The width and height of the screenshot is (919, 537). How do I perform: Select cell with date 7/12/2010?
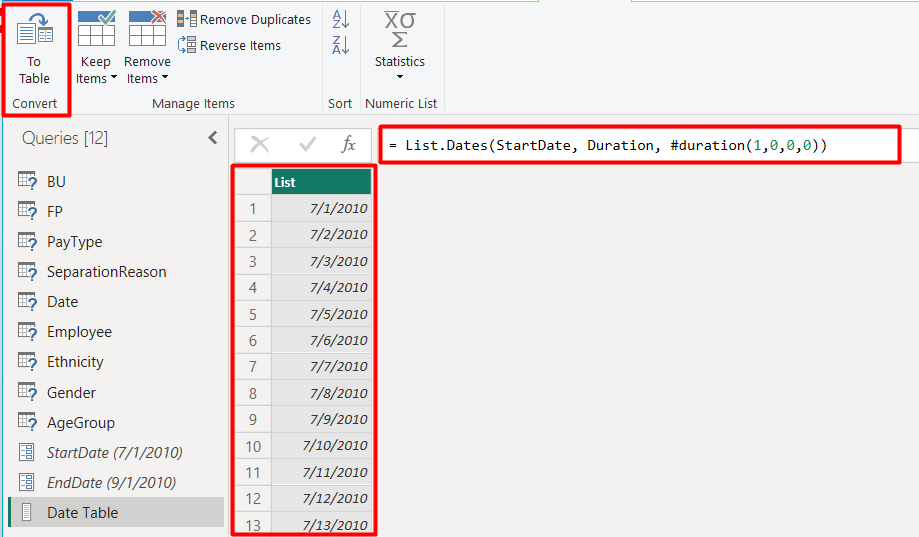[x=321, y=498]
